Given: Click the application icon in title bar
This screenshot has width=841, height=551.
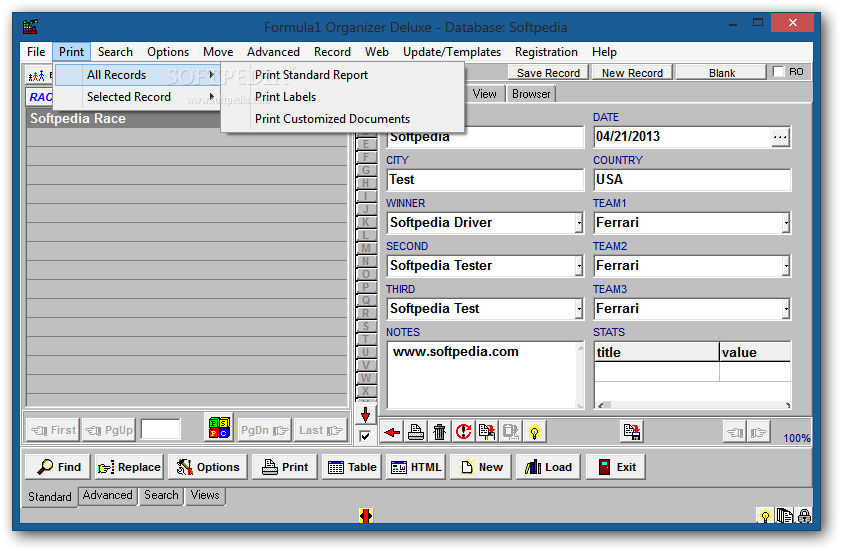Looking at the screenshot, I should point(31,26).
